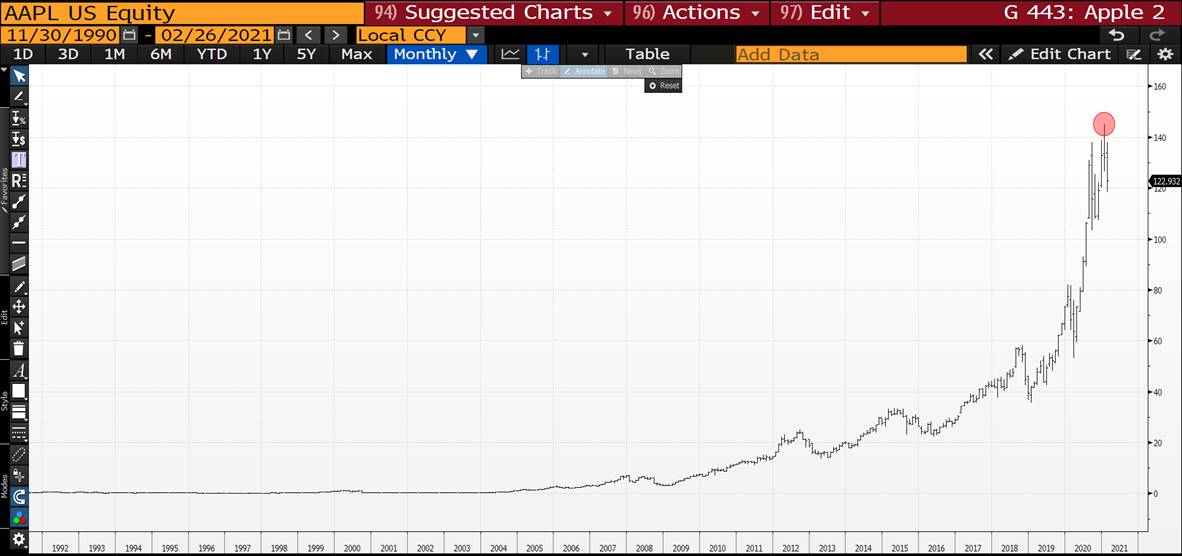Click the Edit Chart button
The image size is (1182, 556).
point(1061,54)
